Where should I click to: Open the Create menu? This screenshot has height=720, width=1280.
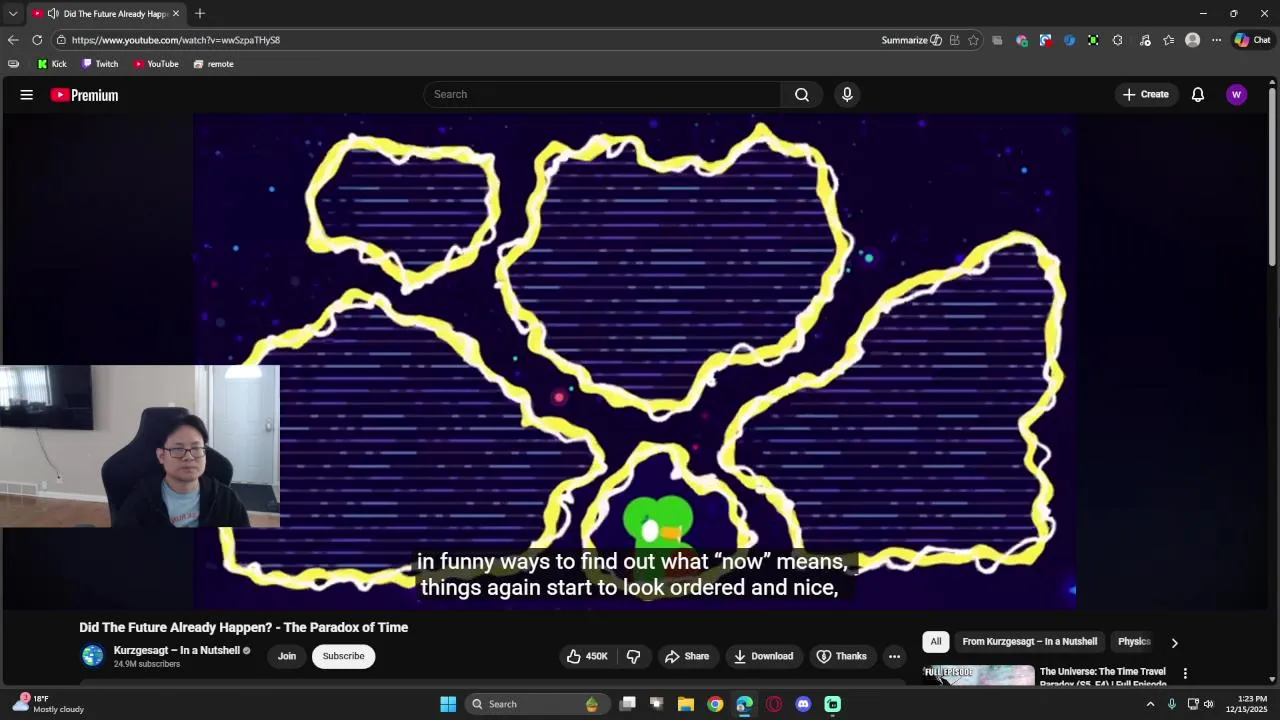[1146, 94]
